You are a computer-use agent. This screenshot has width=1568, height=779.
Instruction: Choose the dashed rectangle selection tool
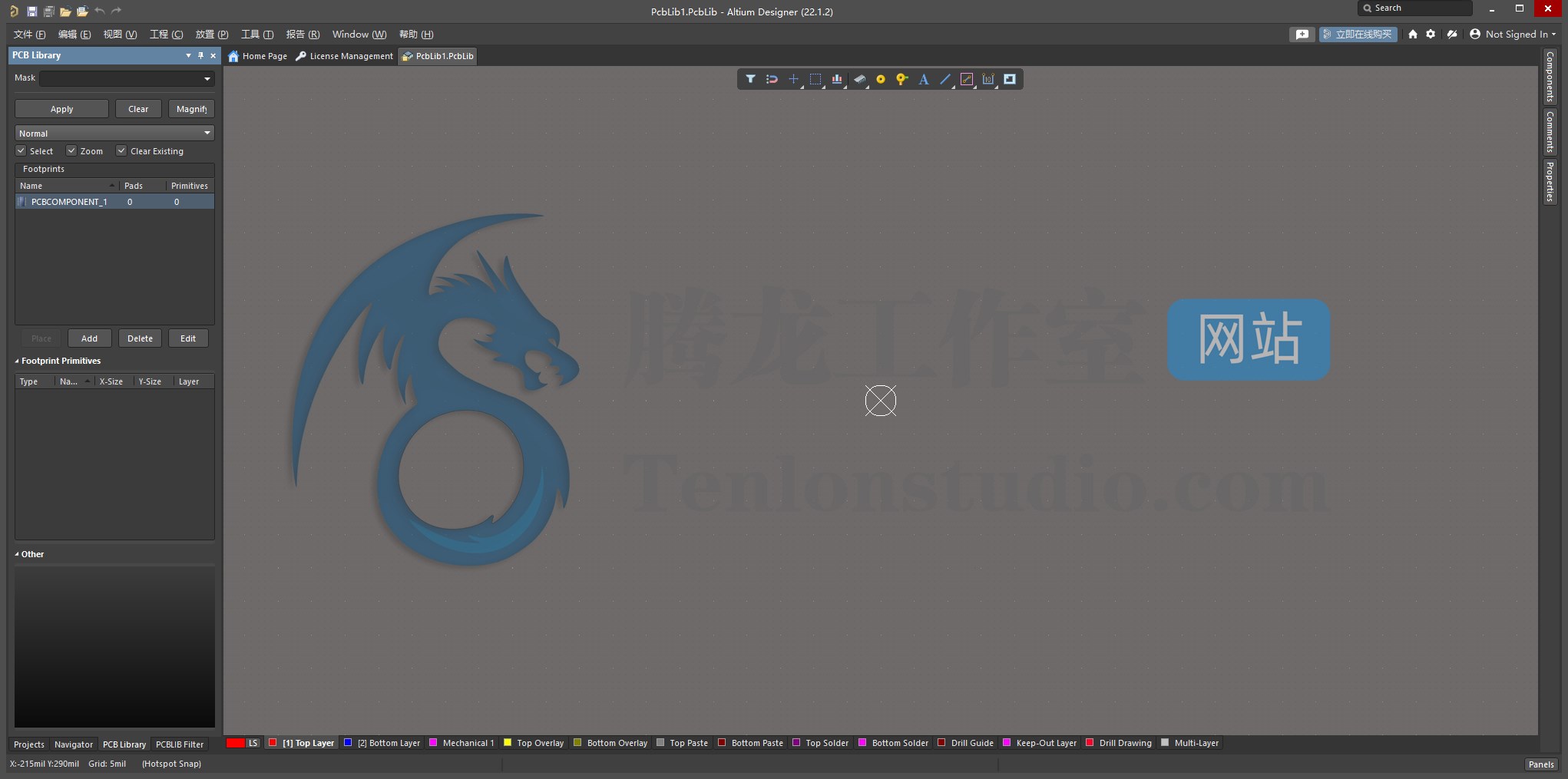pos(815,79)
